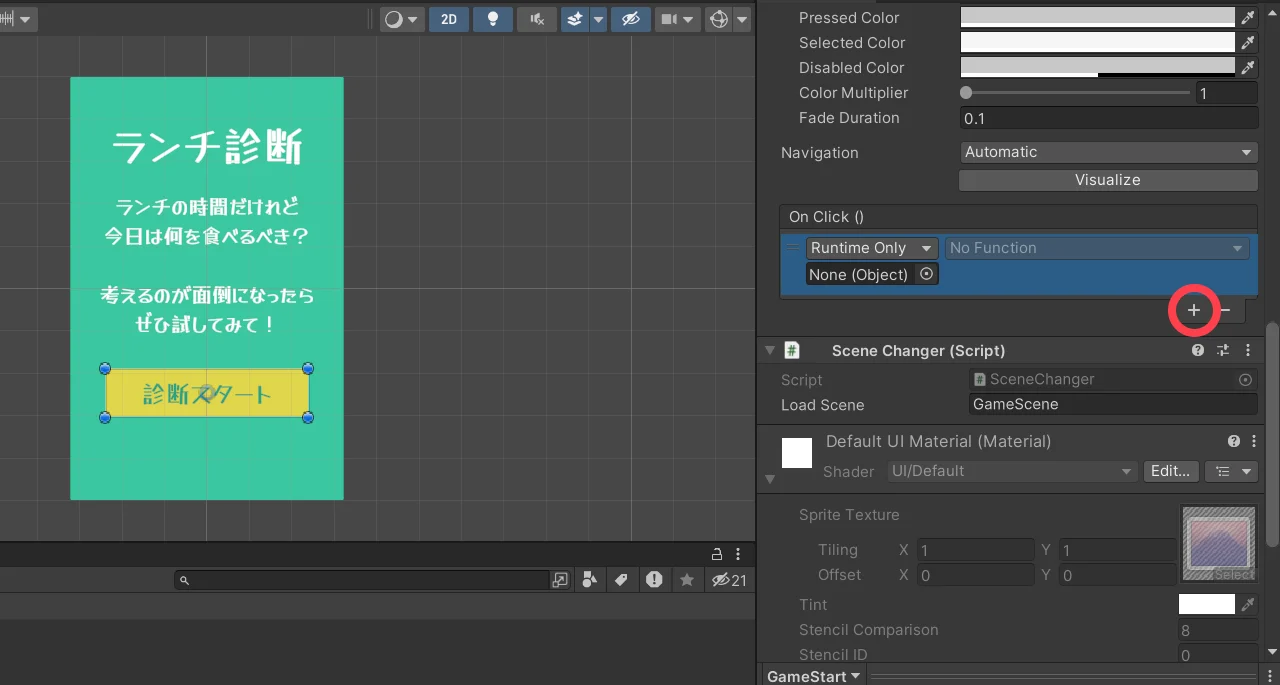Open Disabled Color swatch
The width and height of the screenshot is (1280, 685).
click(1098, 67)
